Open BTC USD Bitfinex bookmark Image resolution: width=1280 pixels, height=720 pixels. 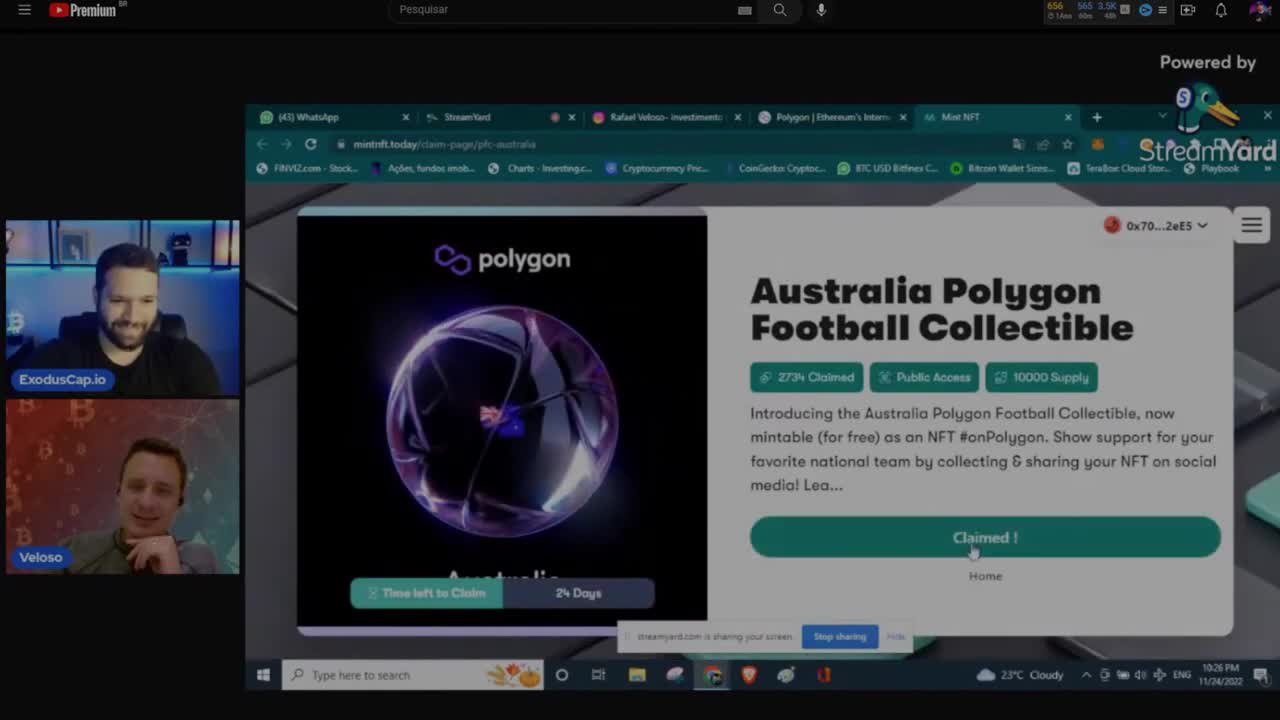[x=888, y=168]
